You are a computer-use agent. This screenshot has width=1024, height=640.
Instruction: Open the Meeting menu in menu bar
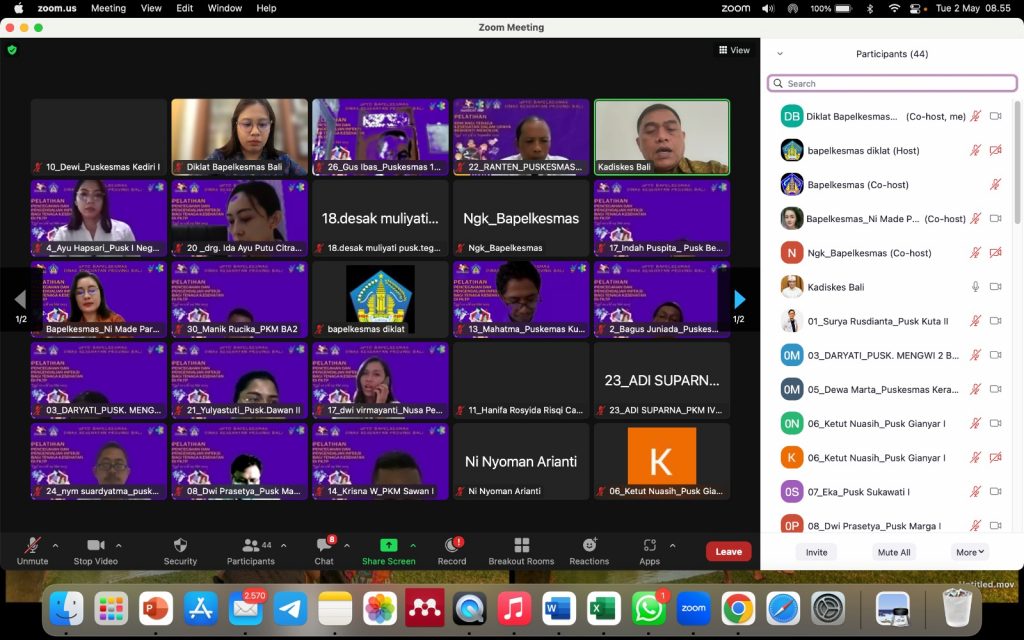[x=108, y=8]
